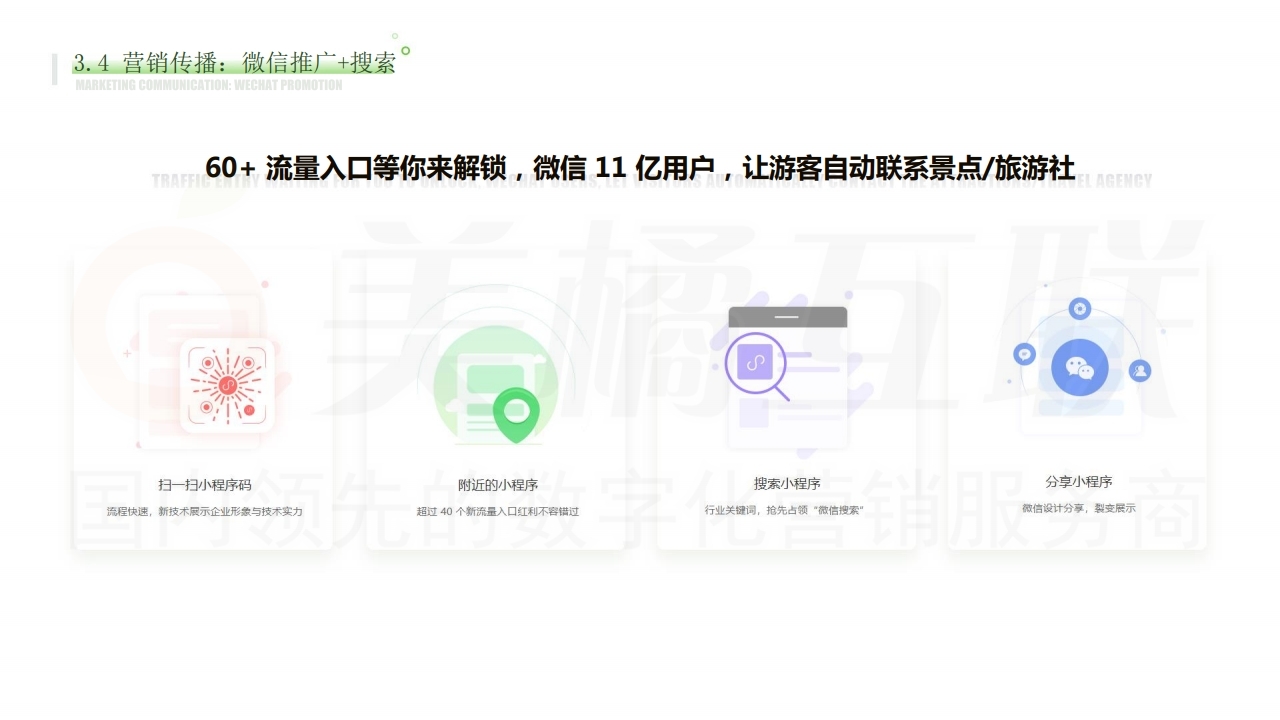1280x720 pixels.
Task: Click the section heading 3.4 营销传播：微信推广+搜索
Action: pos(234,63)
